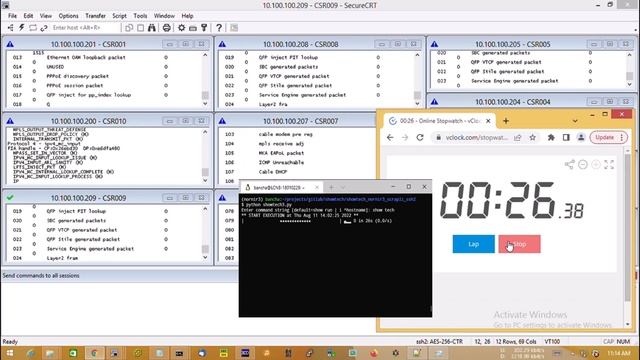Click the vclock.com address bar
640x360 pixels.
tap(476, 138)
